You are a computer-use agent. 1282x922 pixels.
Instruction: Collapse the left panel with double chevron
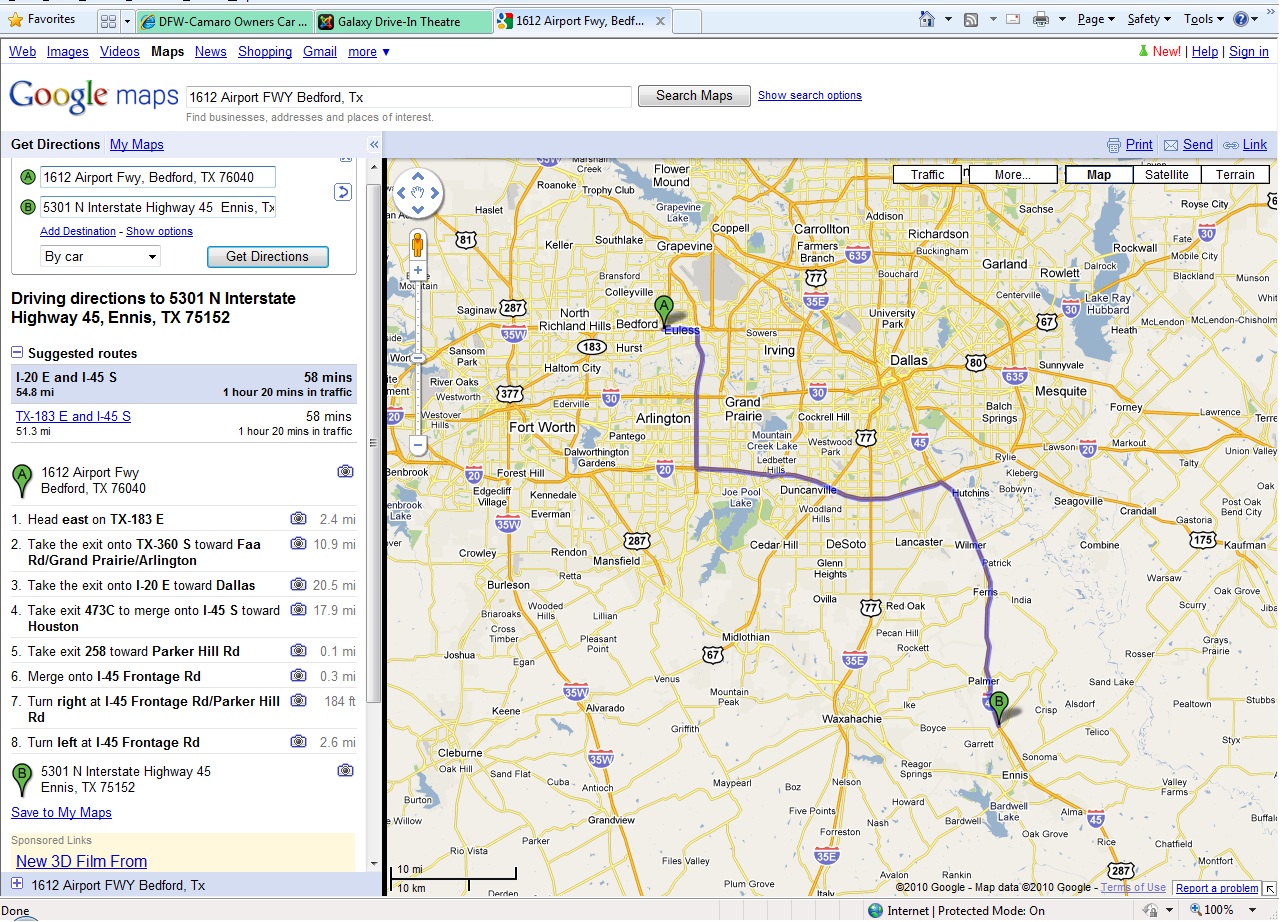[374, 145]
